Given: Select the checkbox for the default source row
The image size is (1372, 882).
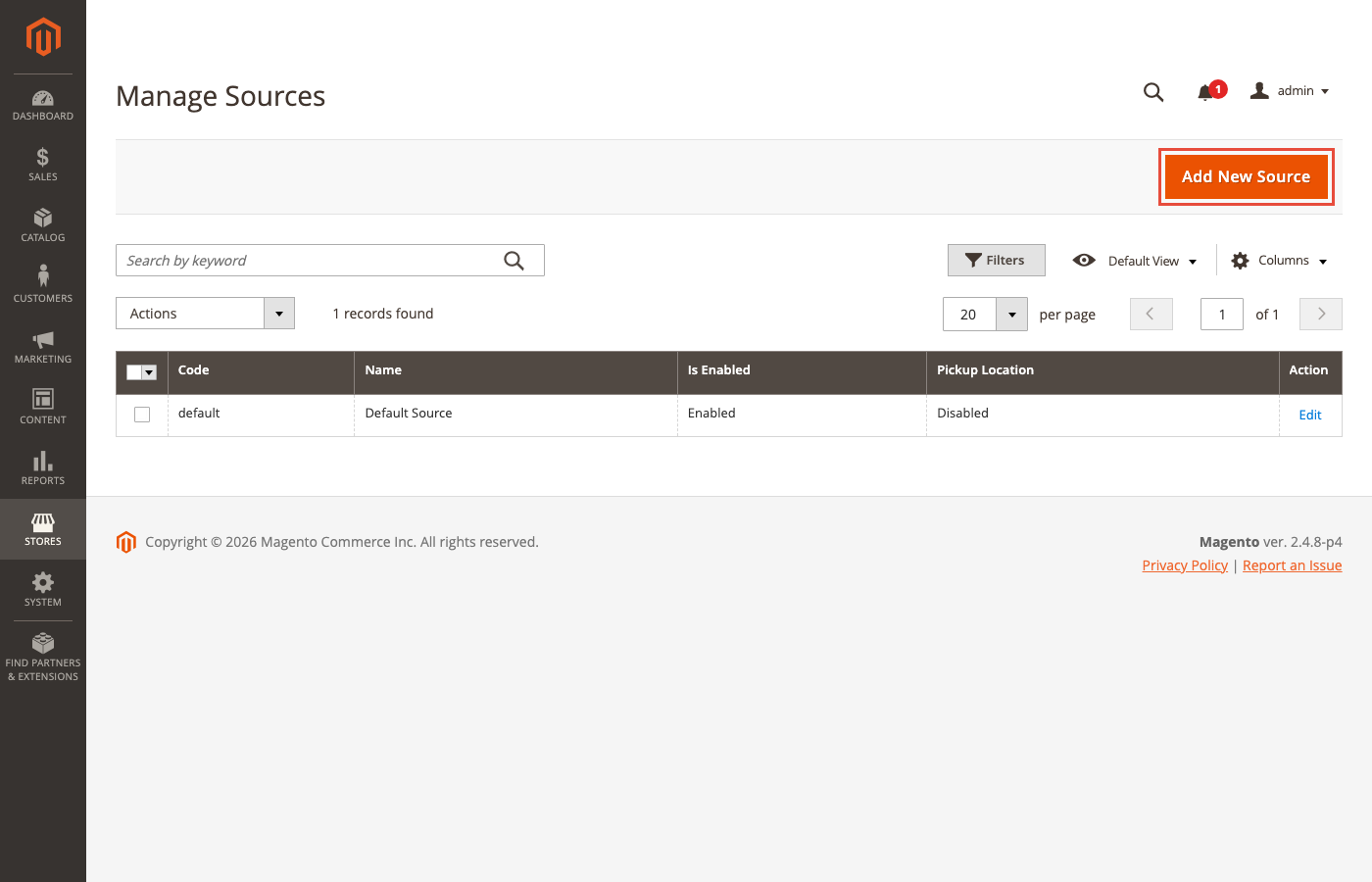Looking at the screenshot, I should (x=141, y=415).
